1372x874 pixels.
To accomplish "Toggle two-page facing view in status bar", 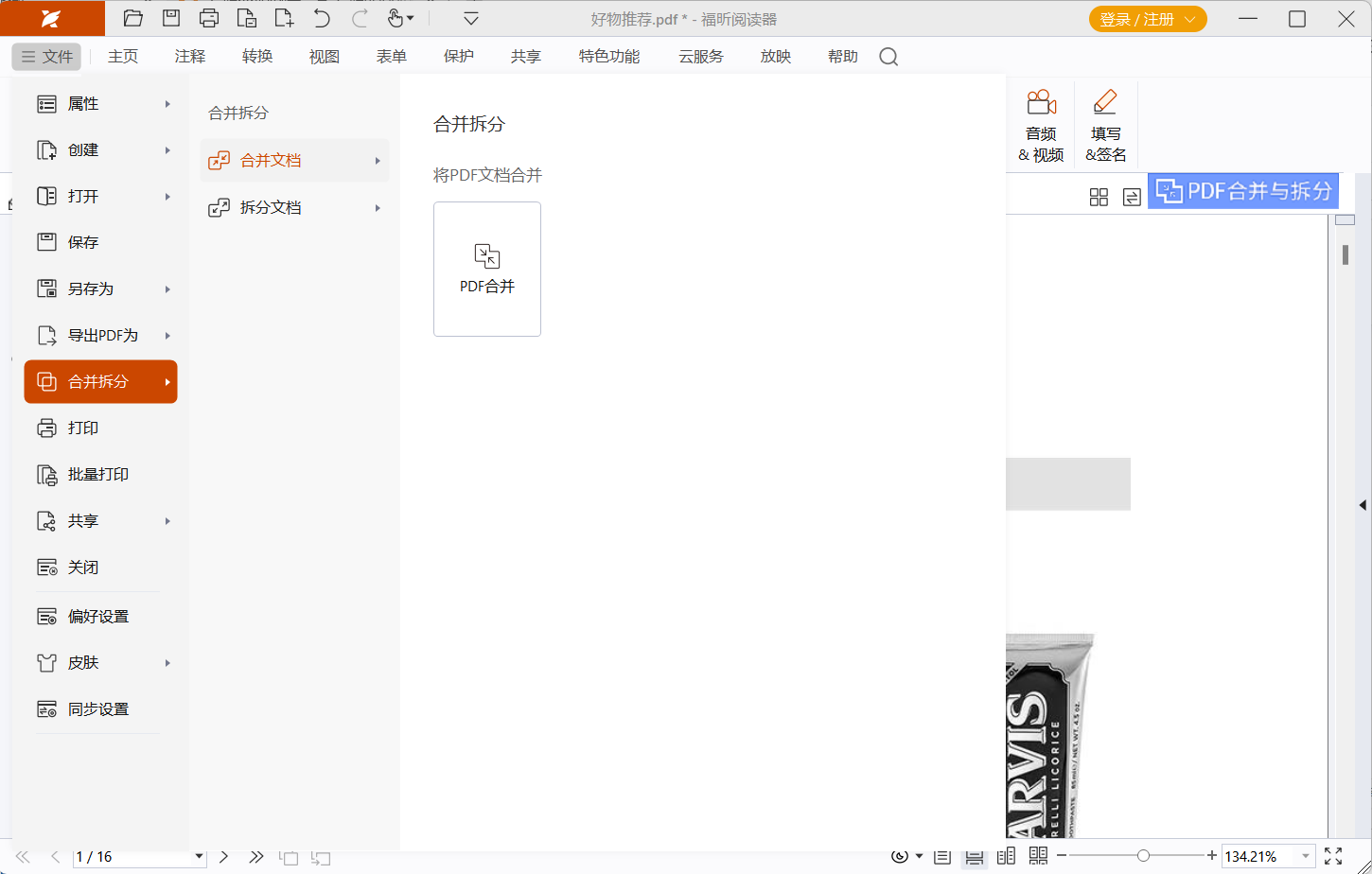I will coord(1006,856).
